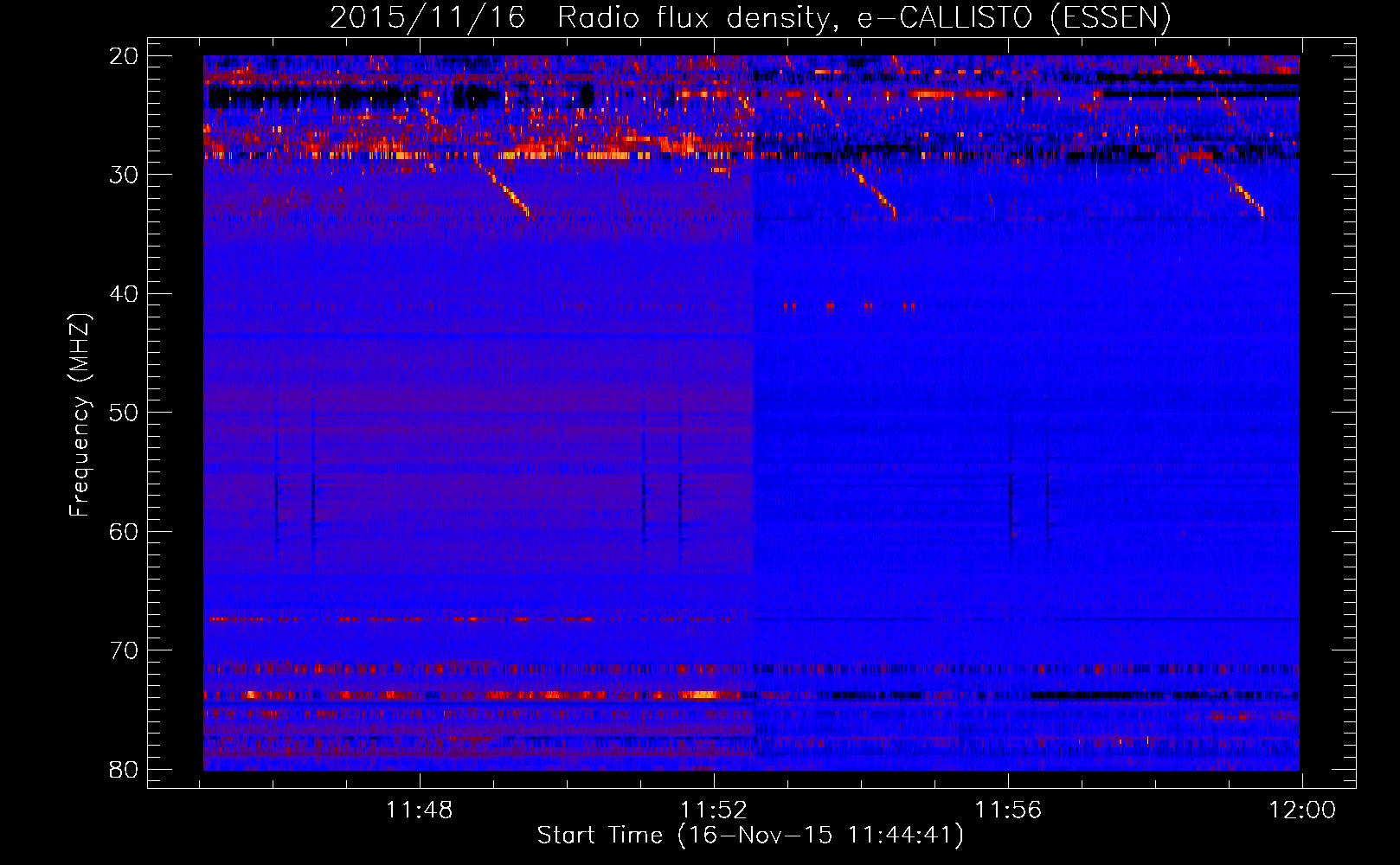
Task: Click the 11:48 time tick label
Action: (419, 811)
